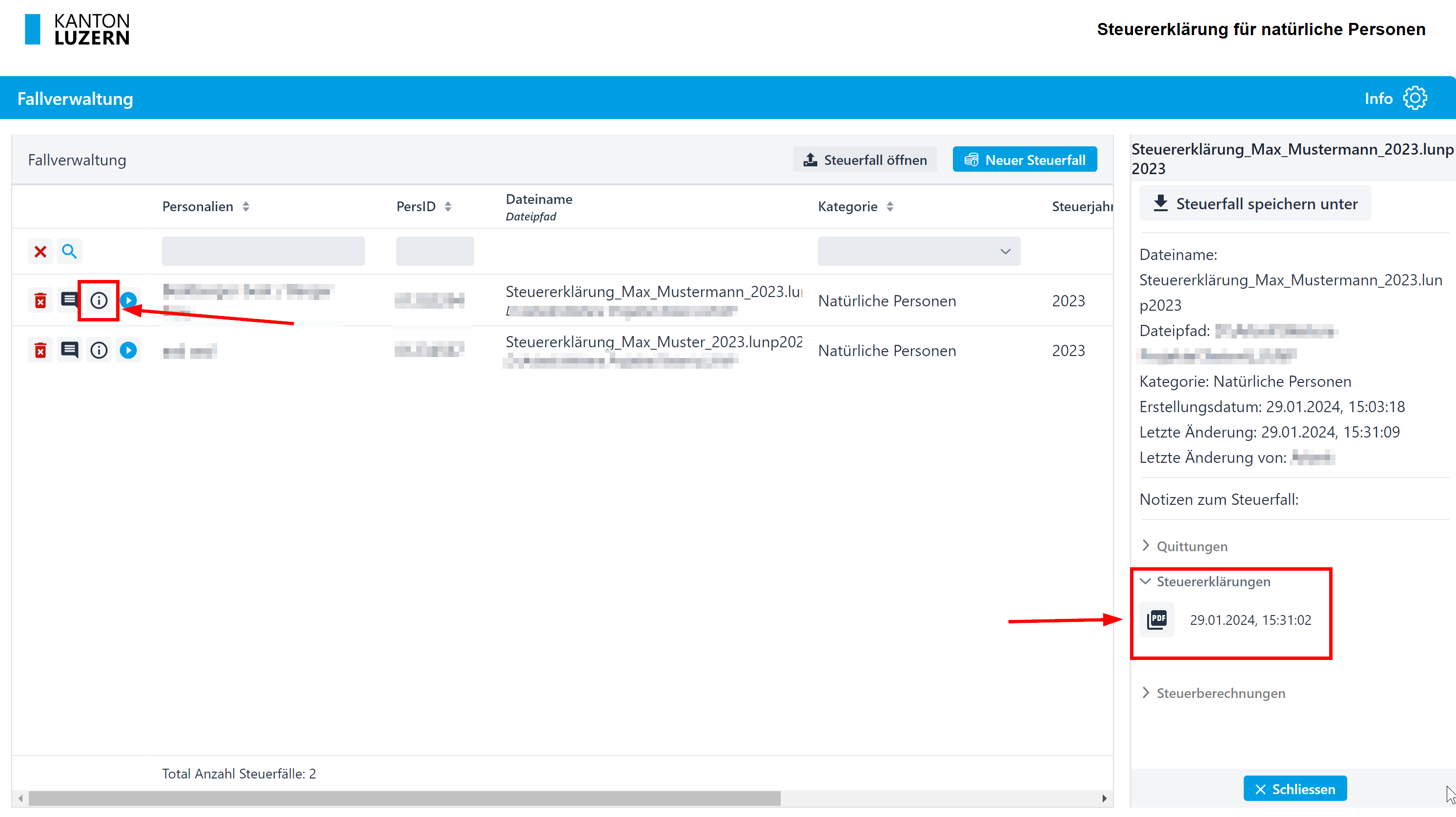Viewport: 1456px width, 817px height.
Task: Click the Personalien filter input field
Action: pos(263,251)
